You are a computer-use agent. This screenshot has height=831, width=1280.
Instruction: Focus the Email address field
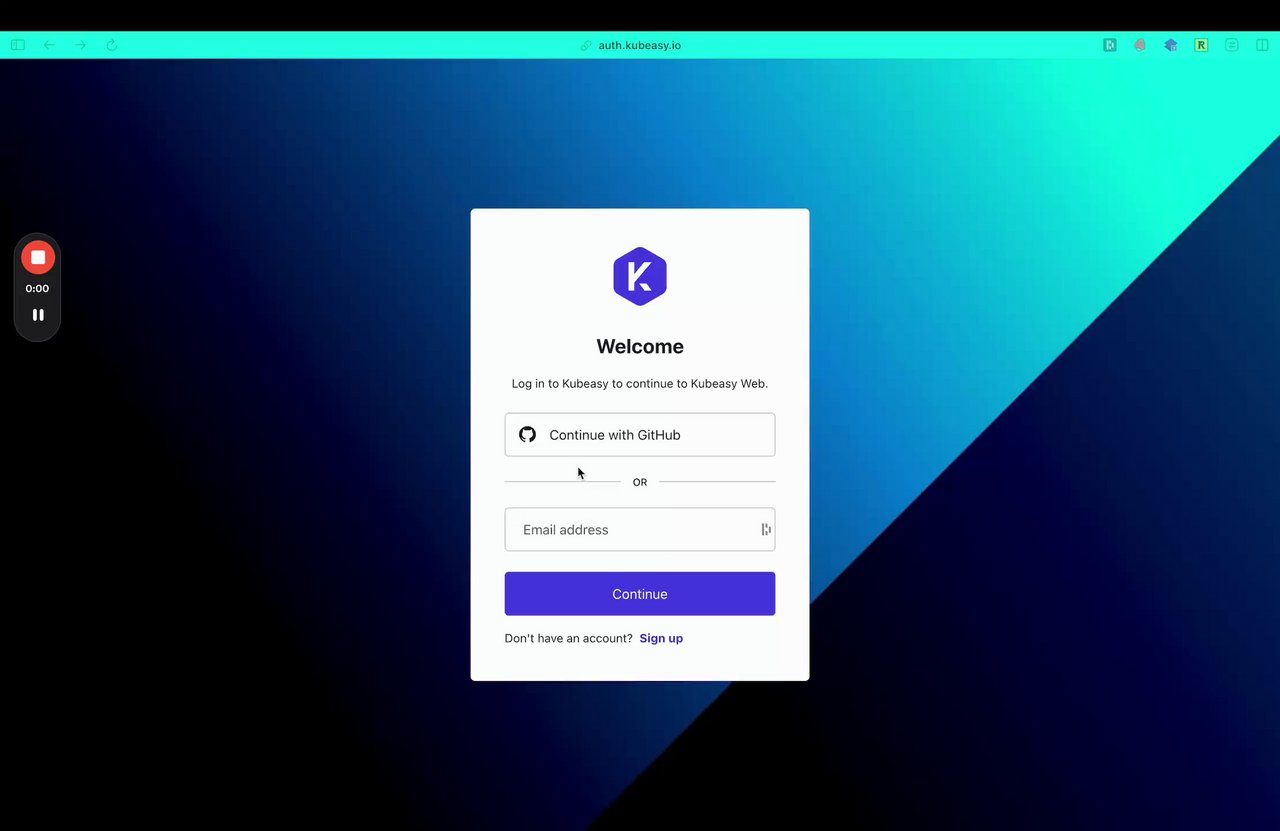[x=640, y=530]
